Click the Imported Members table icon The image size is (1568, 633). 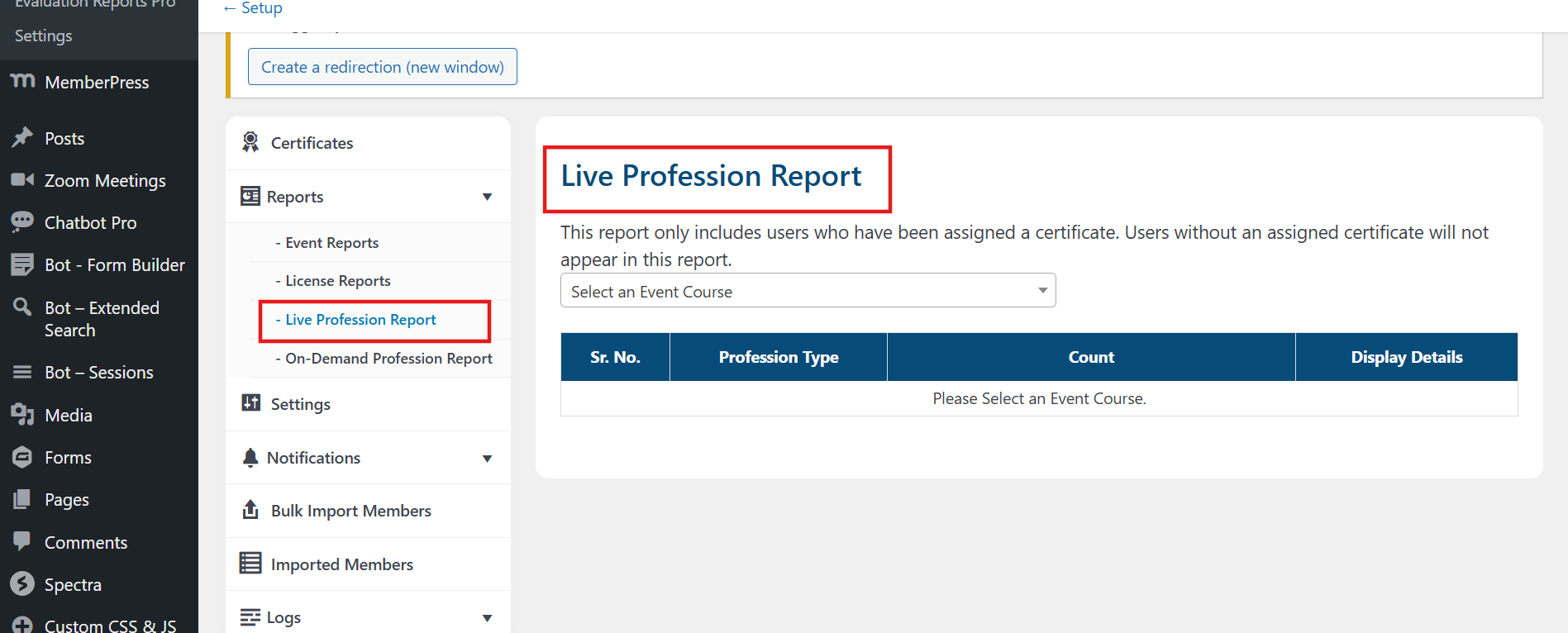click(250, 563)
